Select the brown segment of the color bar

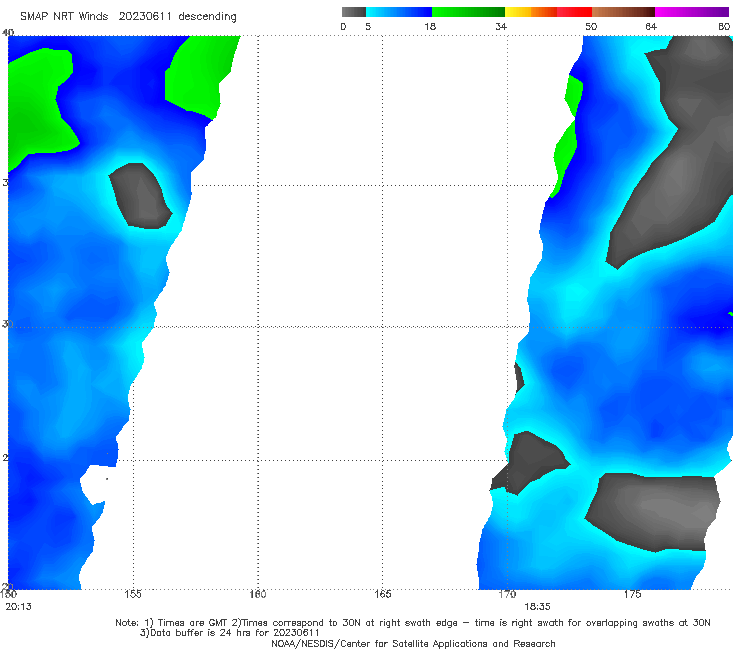click(623, 12)
